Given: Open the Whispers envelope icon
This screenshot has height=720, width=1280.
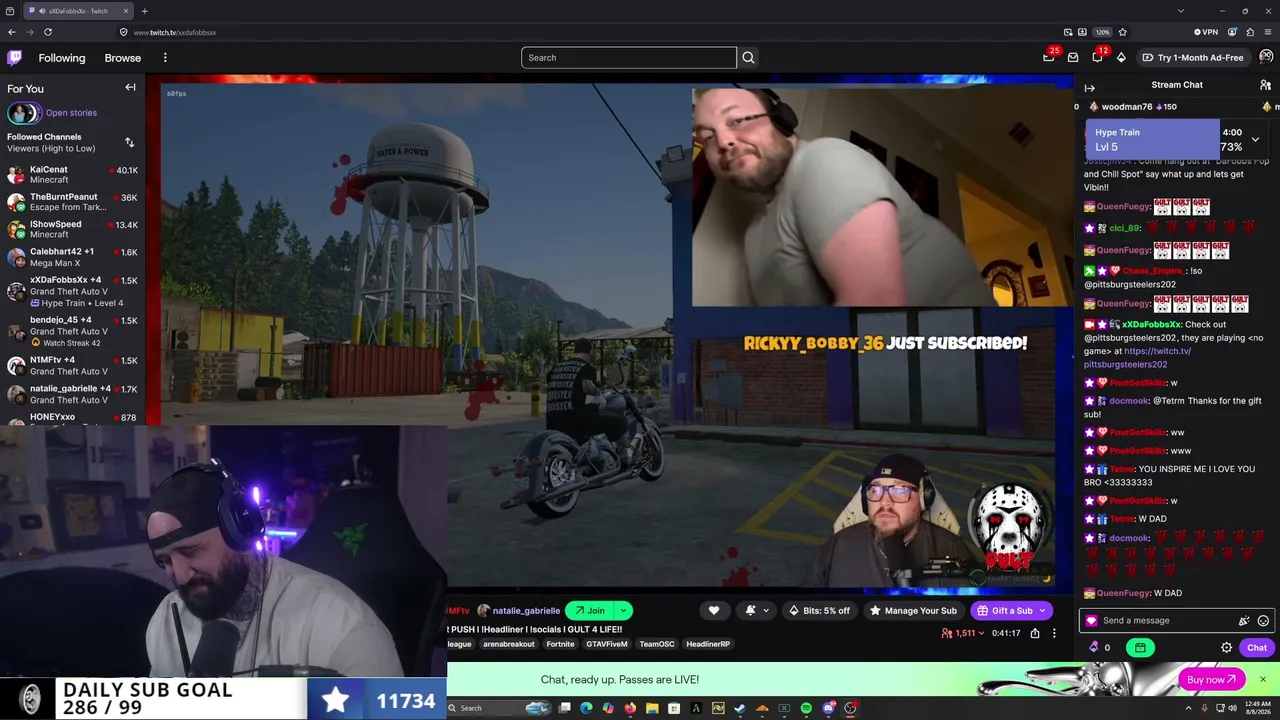Looking at the screenshot, I should [x=1073, y=58].
